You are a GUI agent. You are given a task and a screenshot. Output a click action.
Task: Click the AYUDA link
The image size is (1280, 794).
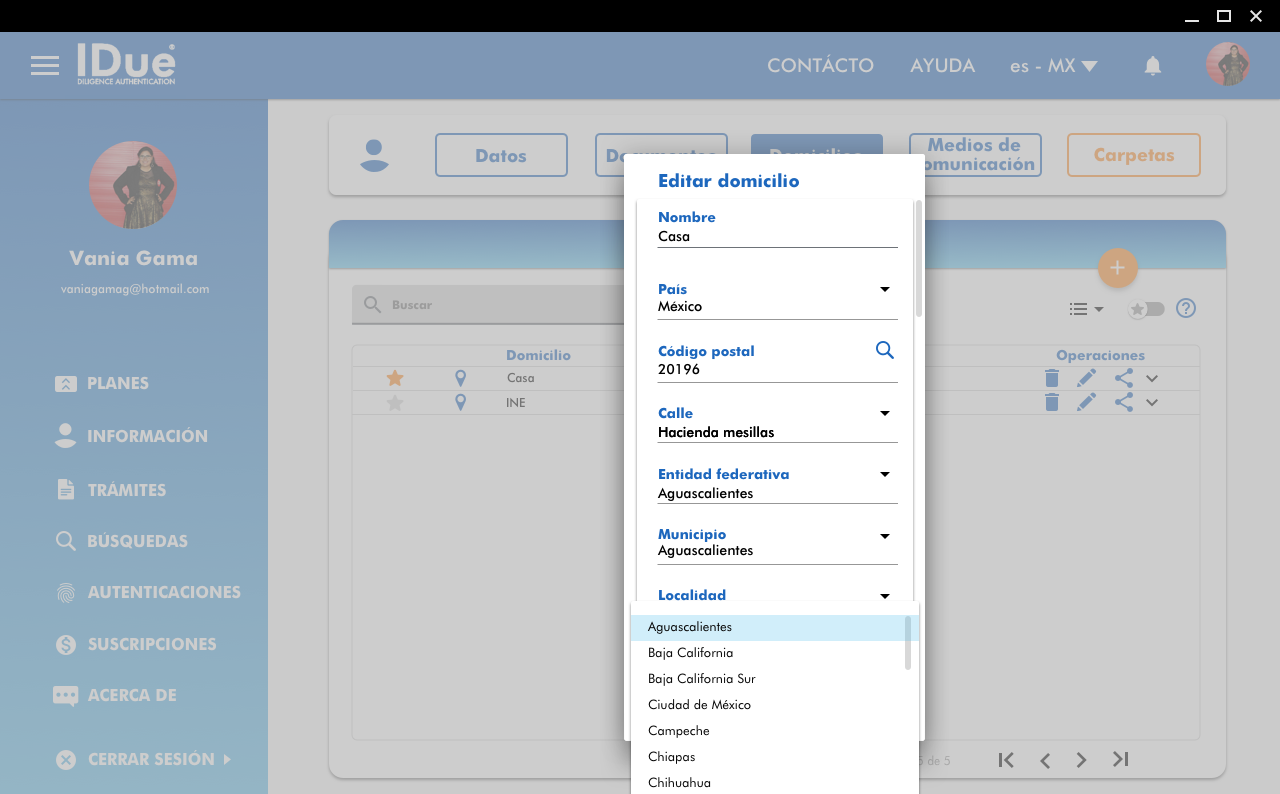[942, 66]
